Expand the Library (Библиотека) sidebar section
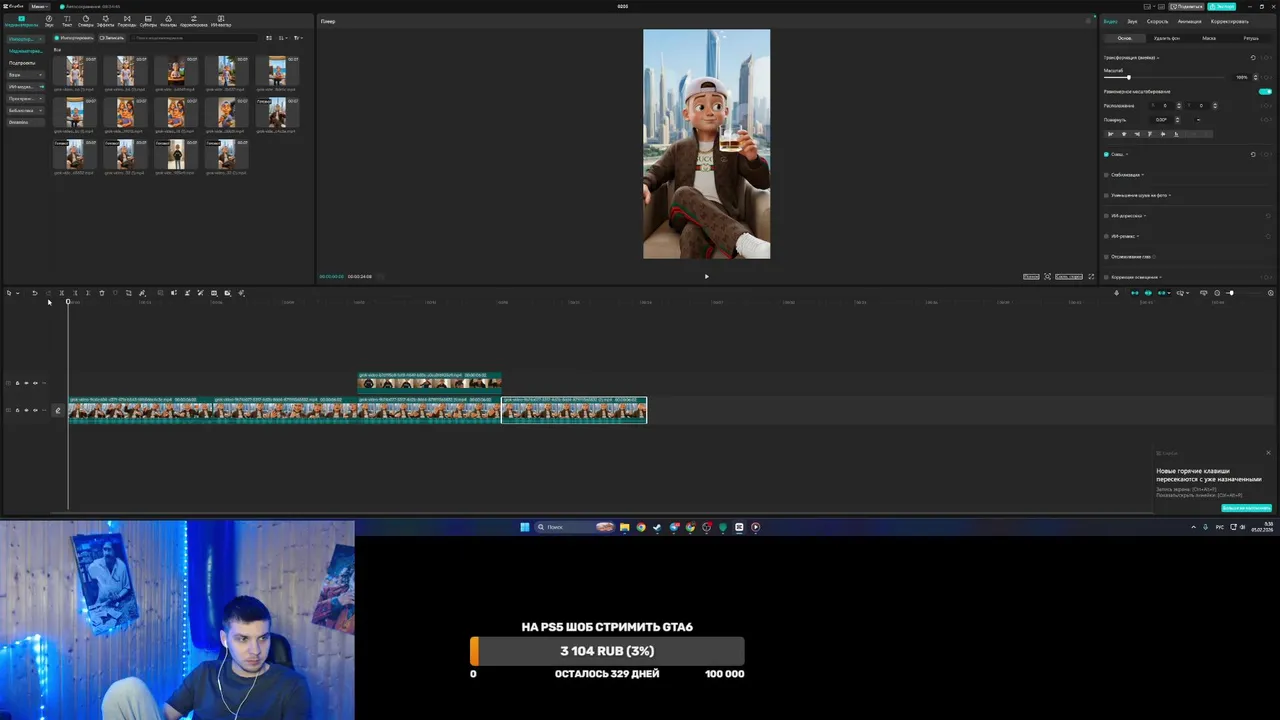The height and width of the screenshot is (720, 1280). point(25,111)
